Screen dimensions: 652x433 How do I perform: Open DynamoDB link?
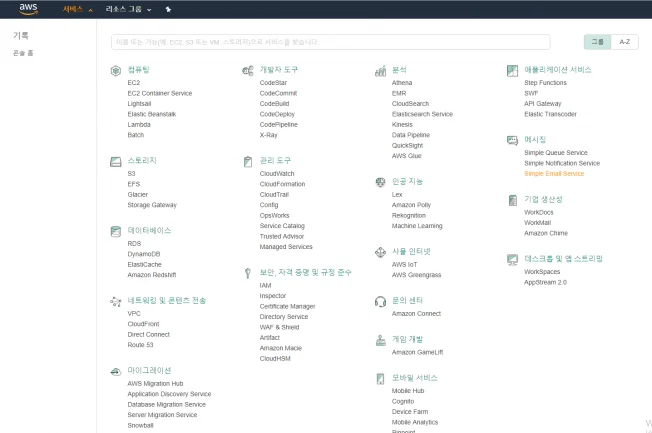(x=144, y=254)
